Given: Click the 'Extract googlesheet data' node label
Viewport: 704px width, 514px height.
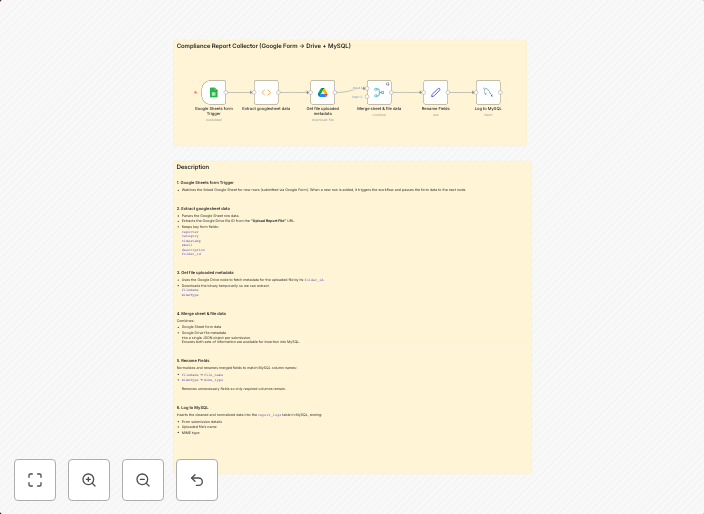Looking at the screenshot, I should point(266,109).
